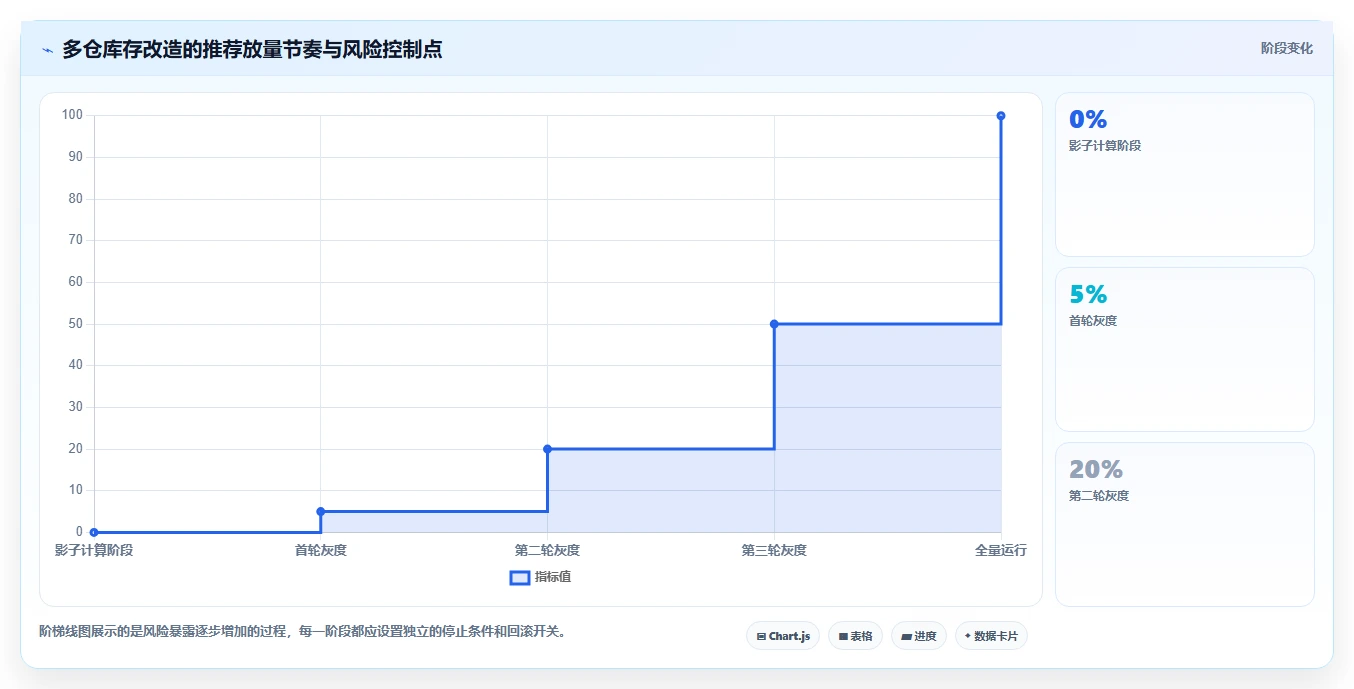Select the Chart.js tag button

coord(783,636)
